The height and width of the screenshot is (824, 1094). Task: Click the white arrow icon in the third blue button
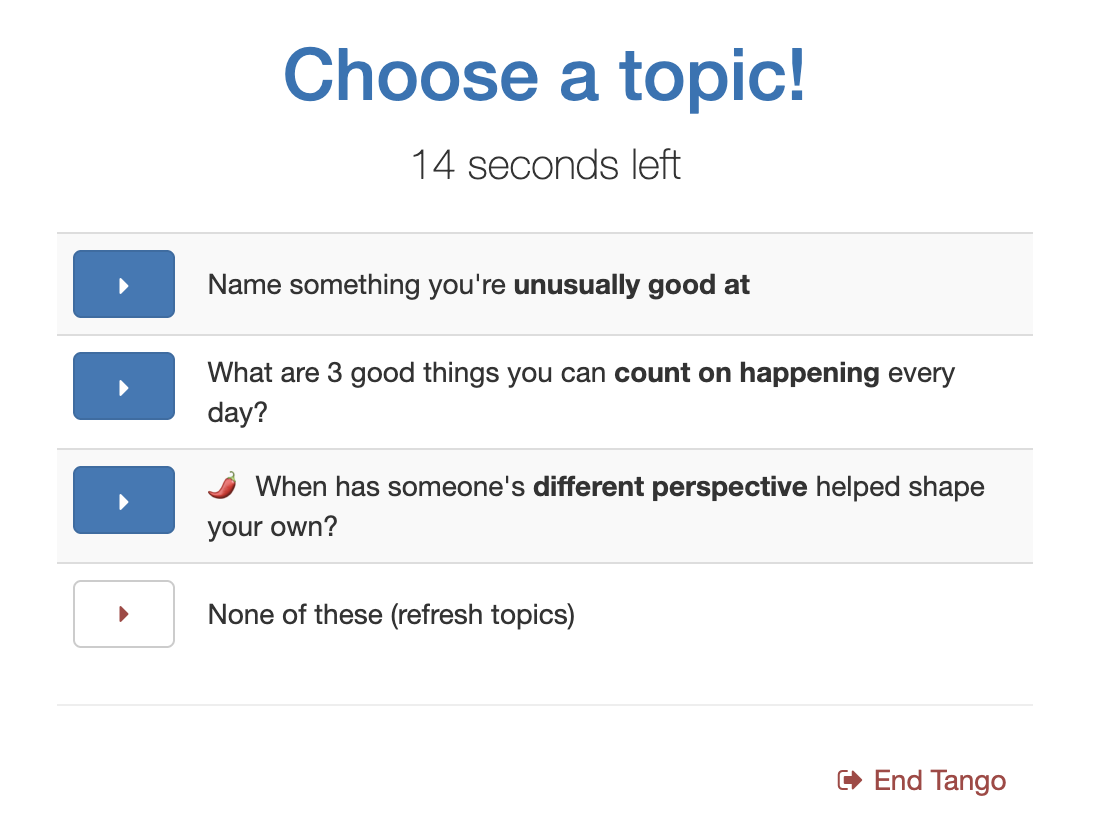click(x=123, y=502)
